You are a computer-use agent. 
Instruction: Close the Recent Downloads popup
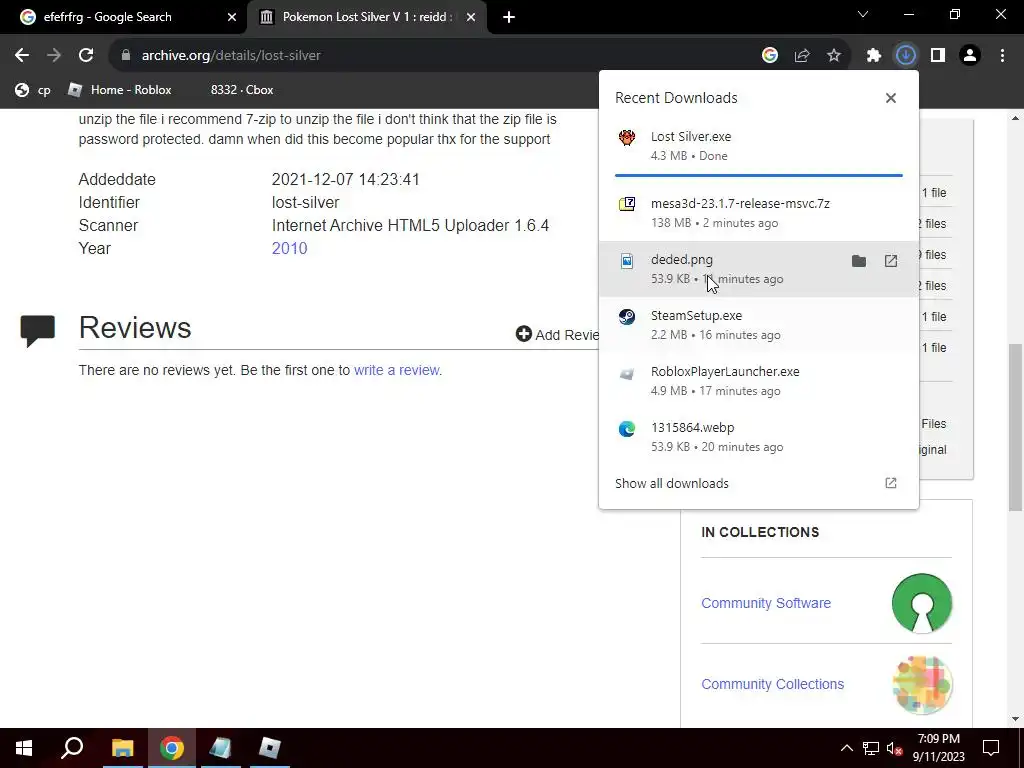[x=890, y=98]
